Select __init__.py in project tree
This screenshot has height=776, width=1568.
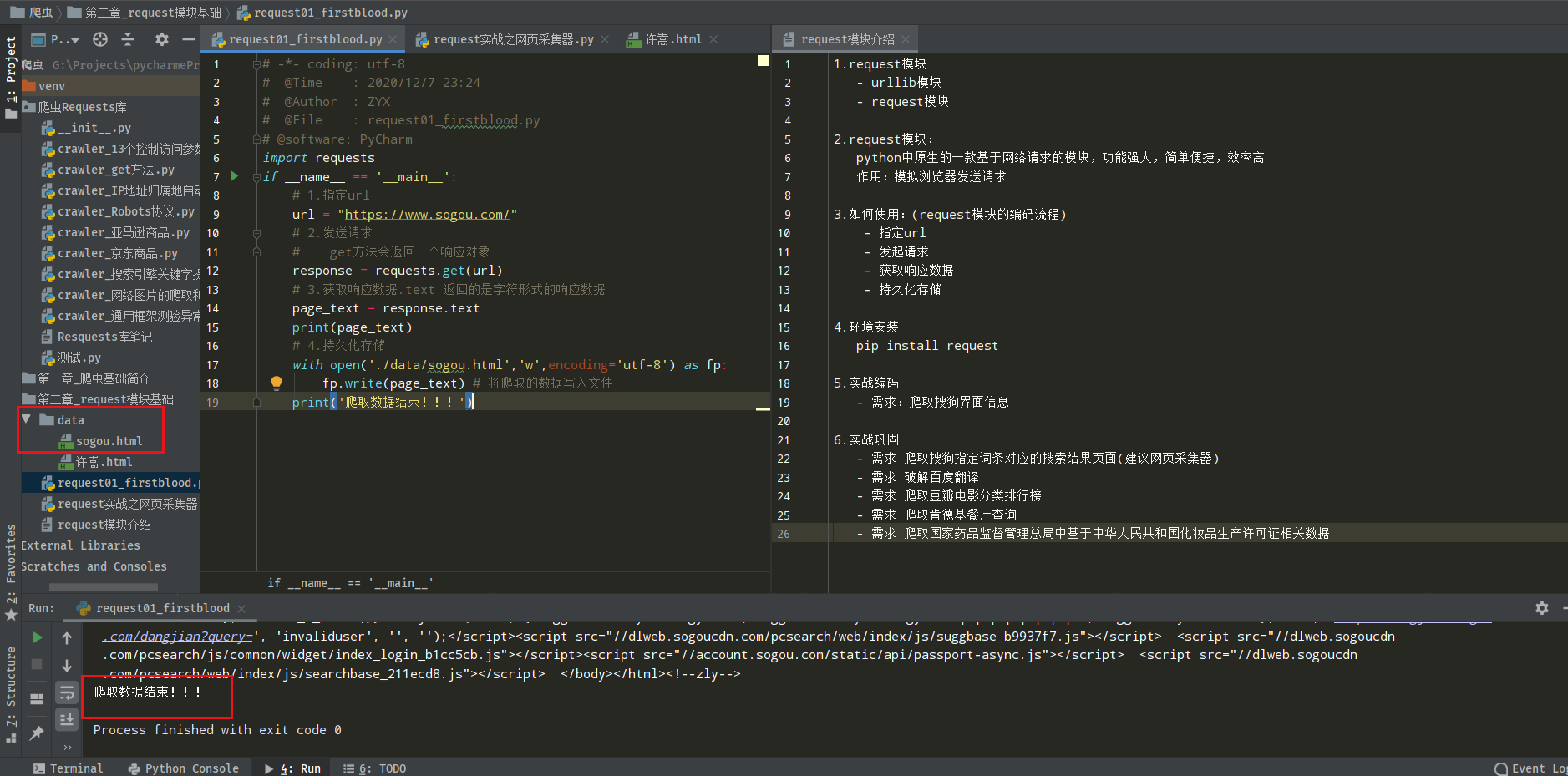point(86,128)
